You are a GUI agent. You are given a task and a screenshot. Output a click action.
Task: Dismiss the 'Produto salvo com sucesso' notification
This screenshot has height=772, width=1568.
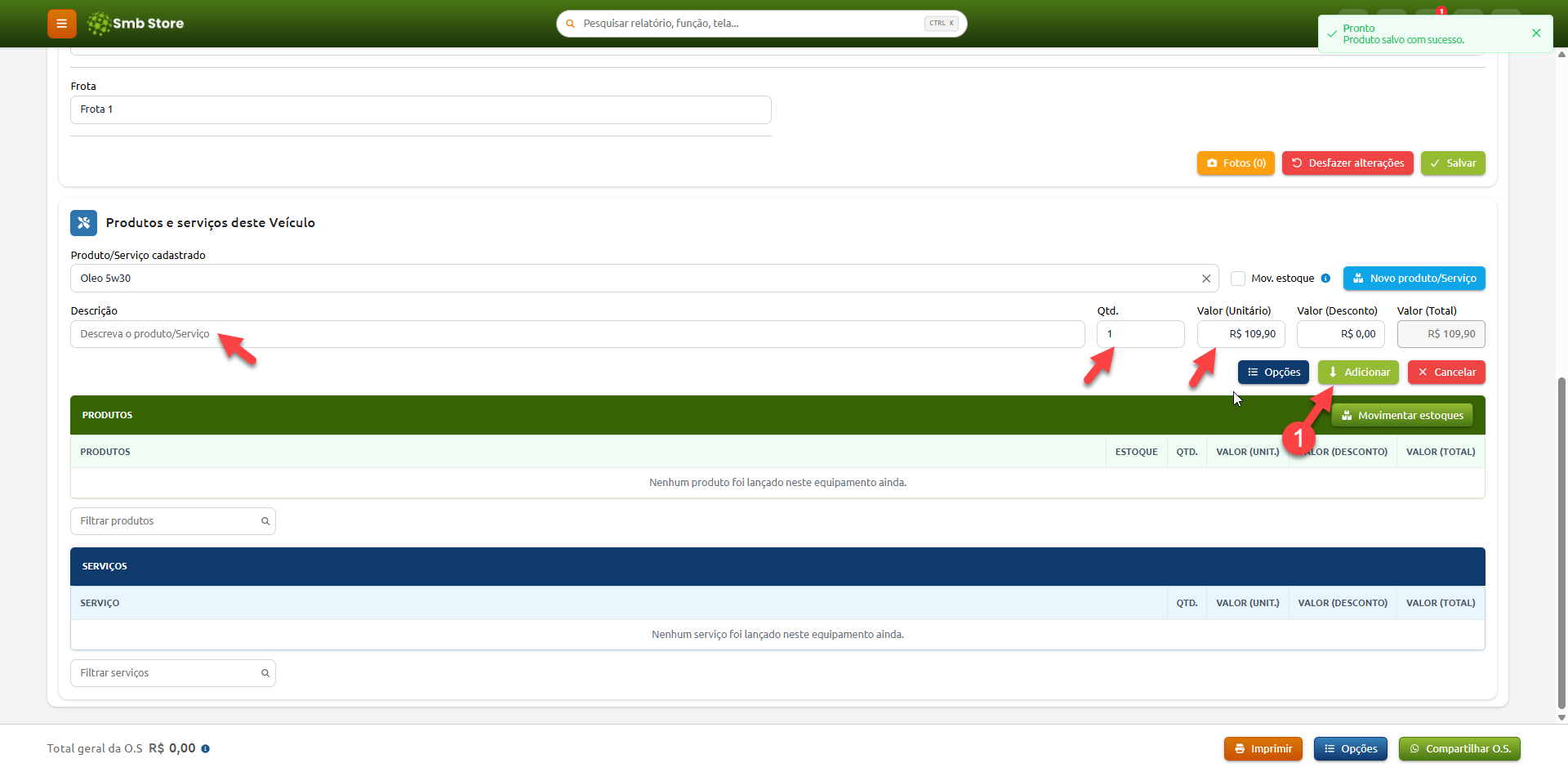1536,33
